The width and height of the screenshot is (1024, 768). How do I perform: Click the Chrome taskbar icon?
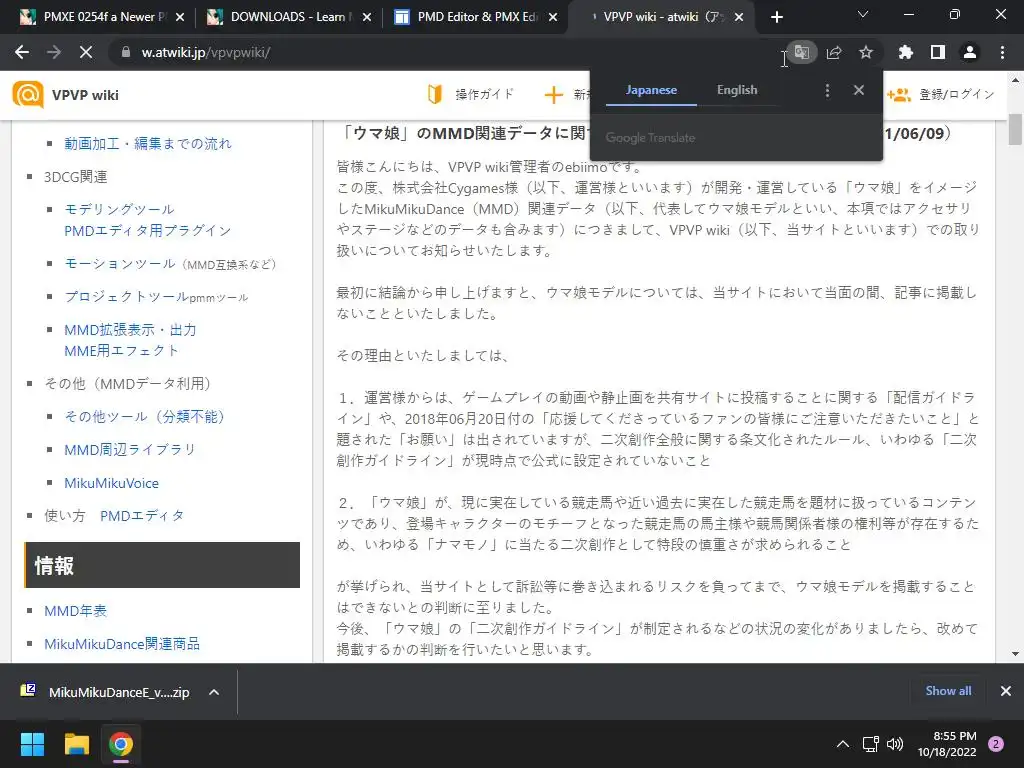pos(121,744)
